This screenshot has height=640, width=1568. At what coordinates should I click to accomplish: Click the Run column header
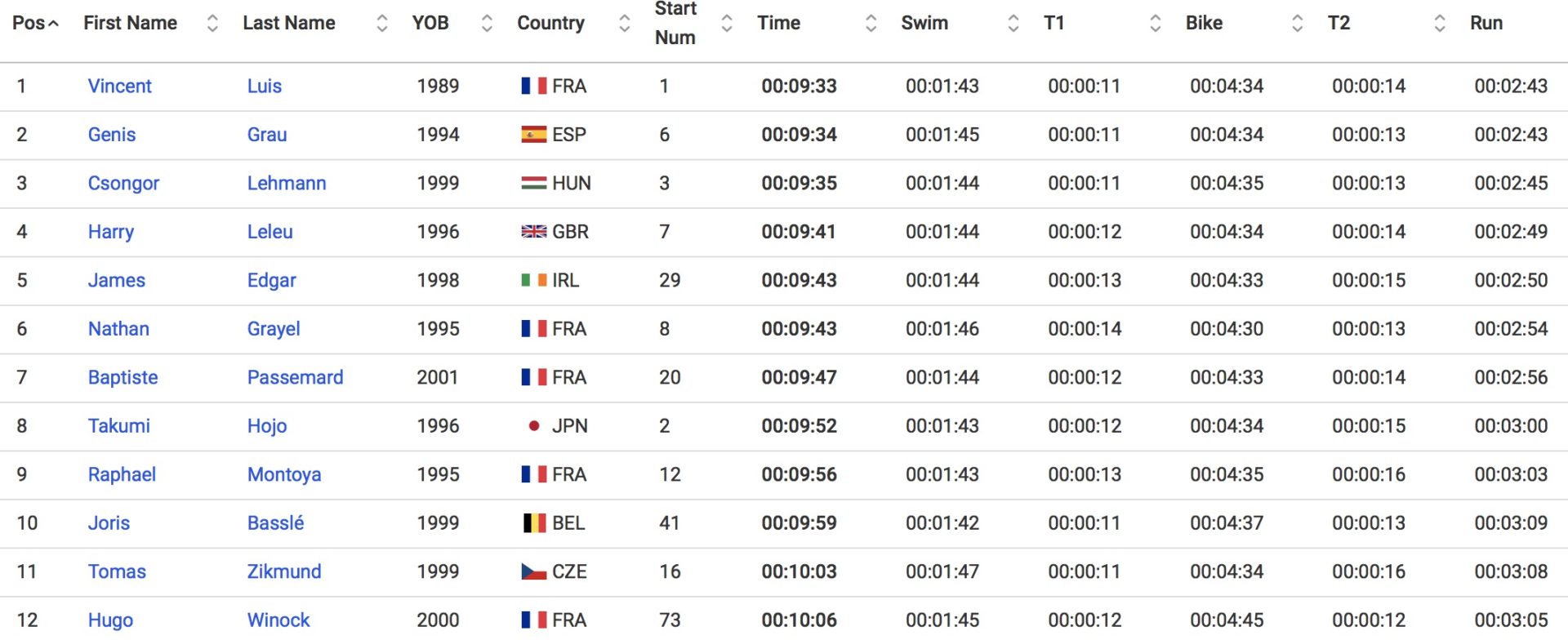coord(1486,23)
